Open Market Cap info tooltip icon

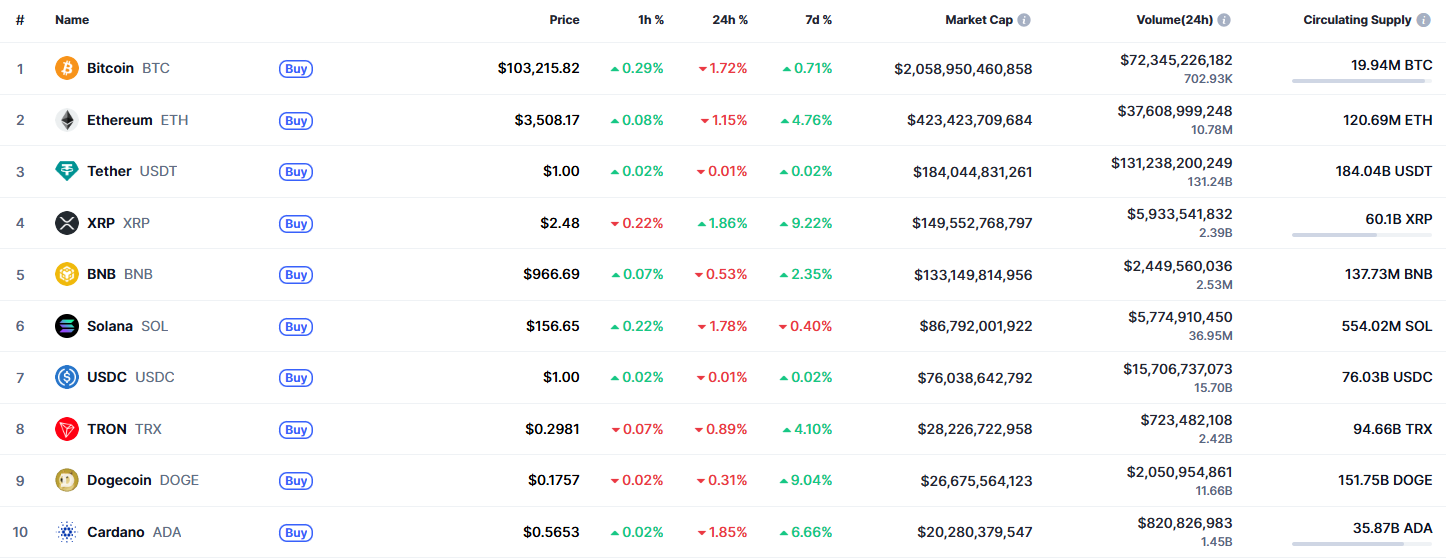coord(1024,20)
